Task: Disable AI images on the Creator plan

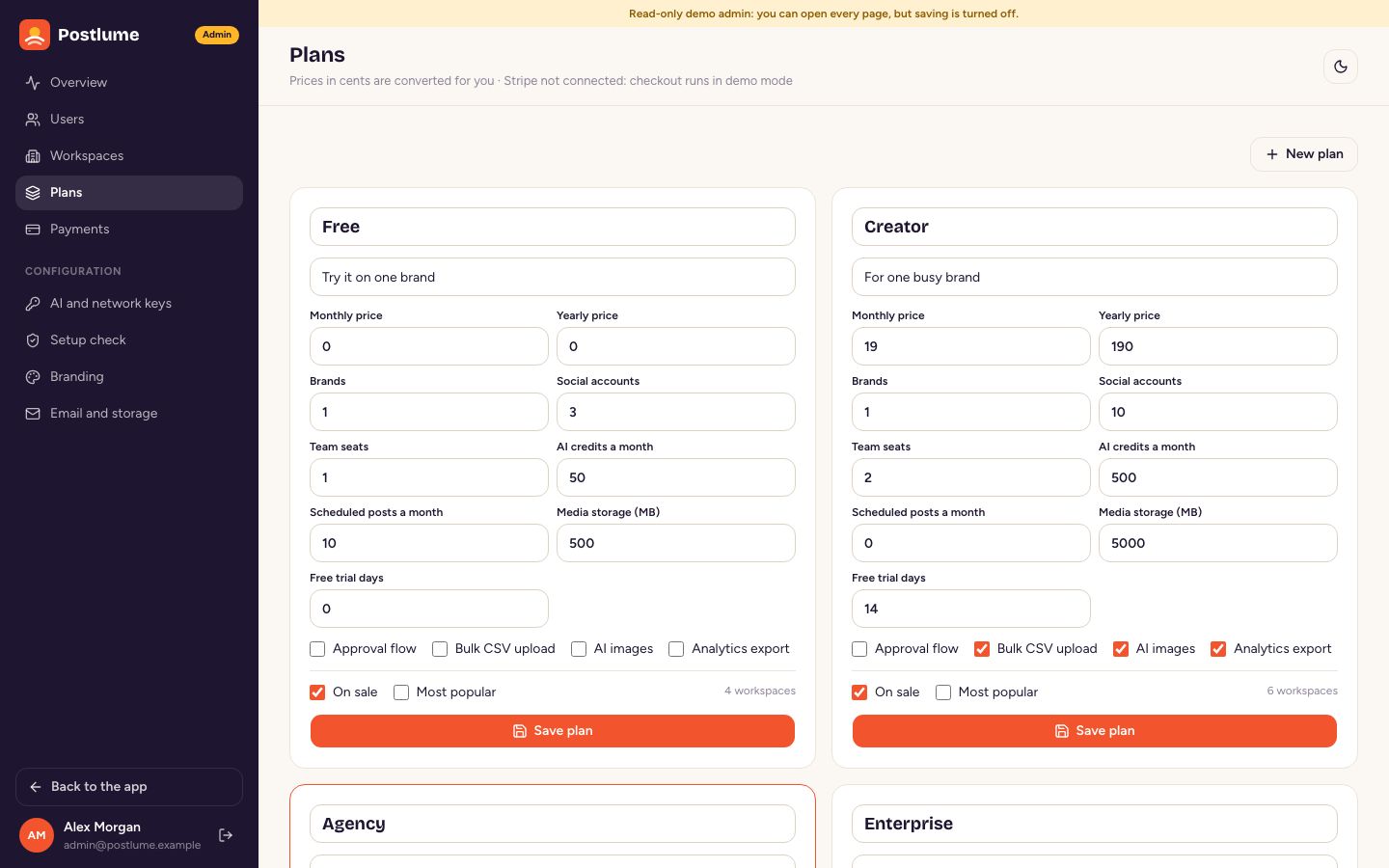Action: 1121,649
